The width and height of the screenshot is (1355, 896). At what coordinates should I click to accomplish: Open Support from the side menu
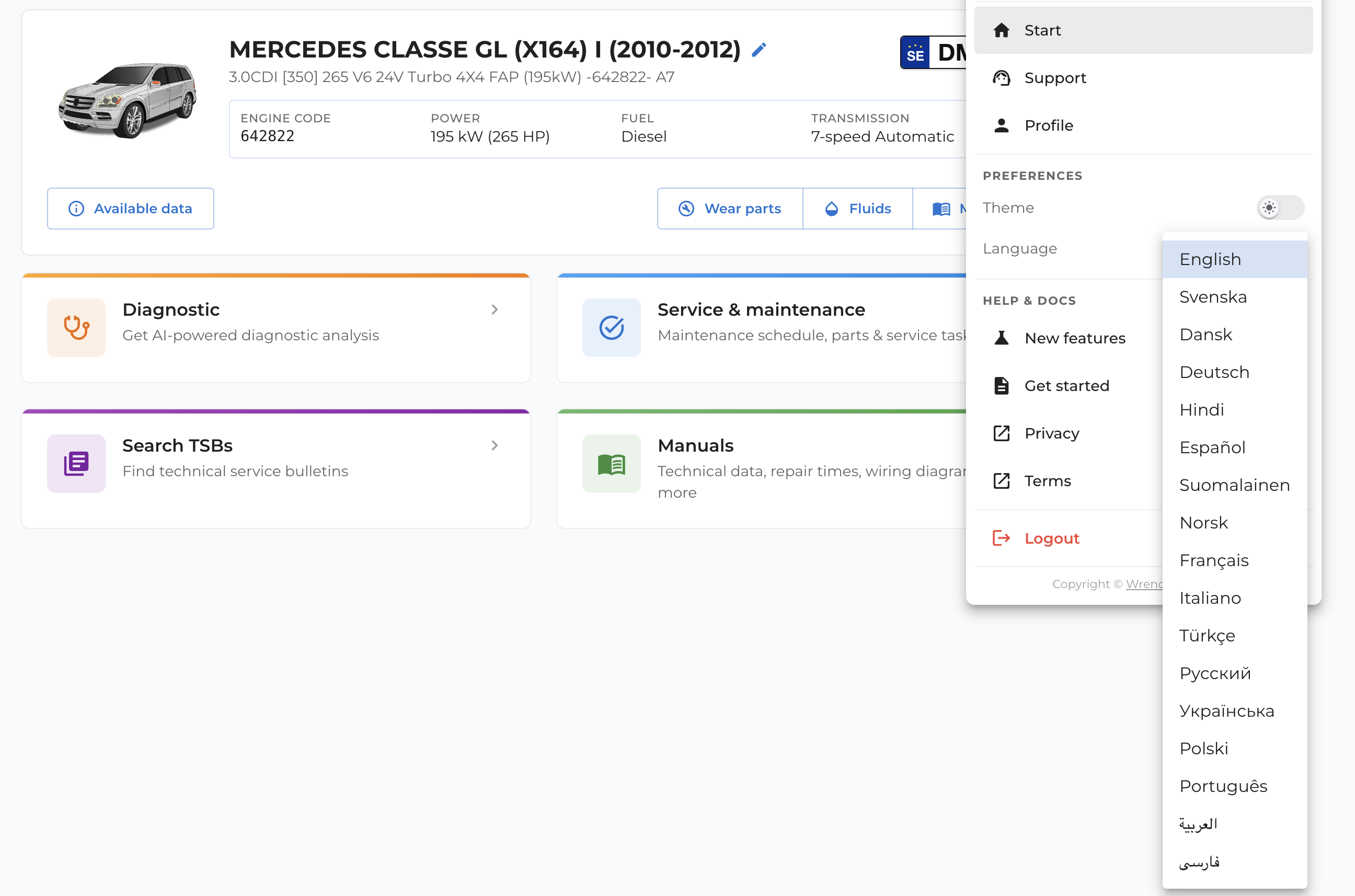point(1143,78)
